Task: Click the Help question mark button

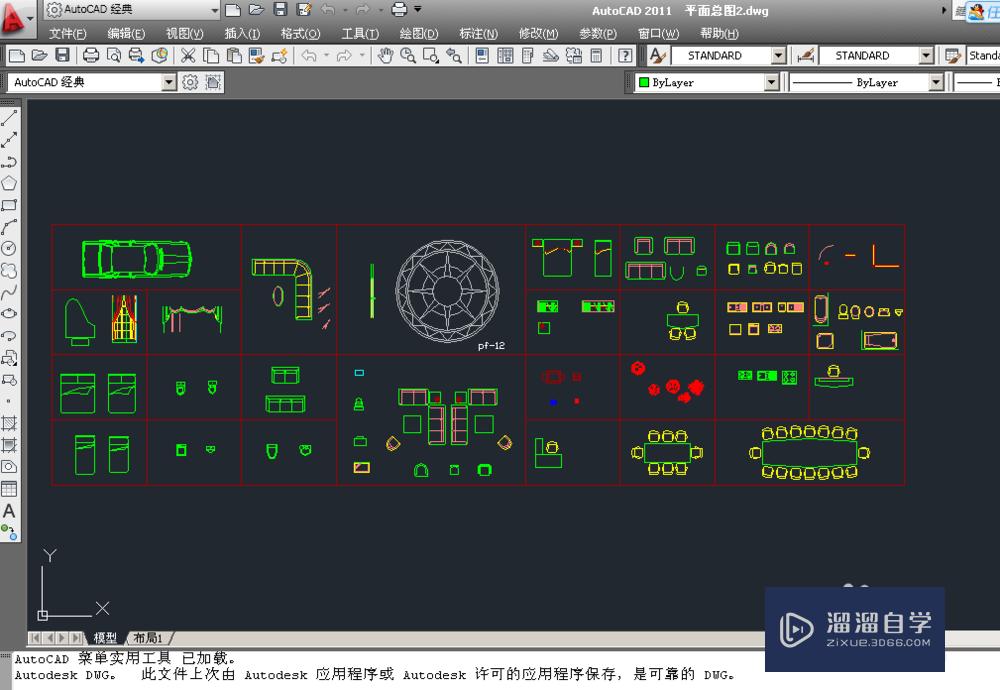Action: coord(626,57)
